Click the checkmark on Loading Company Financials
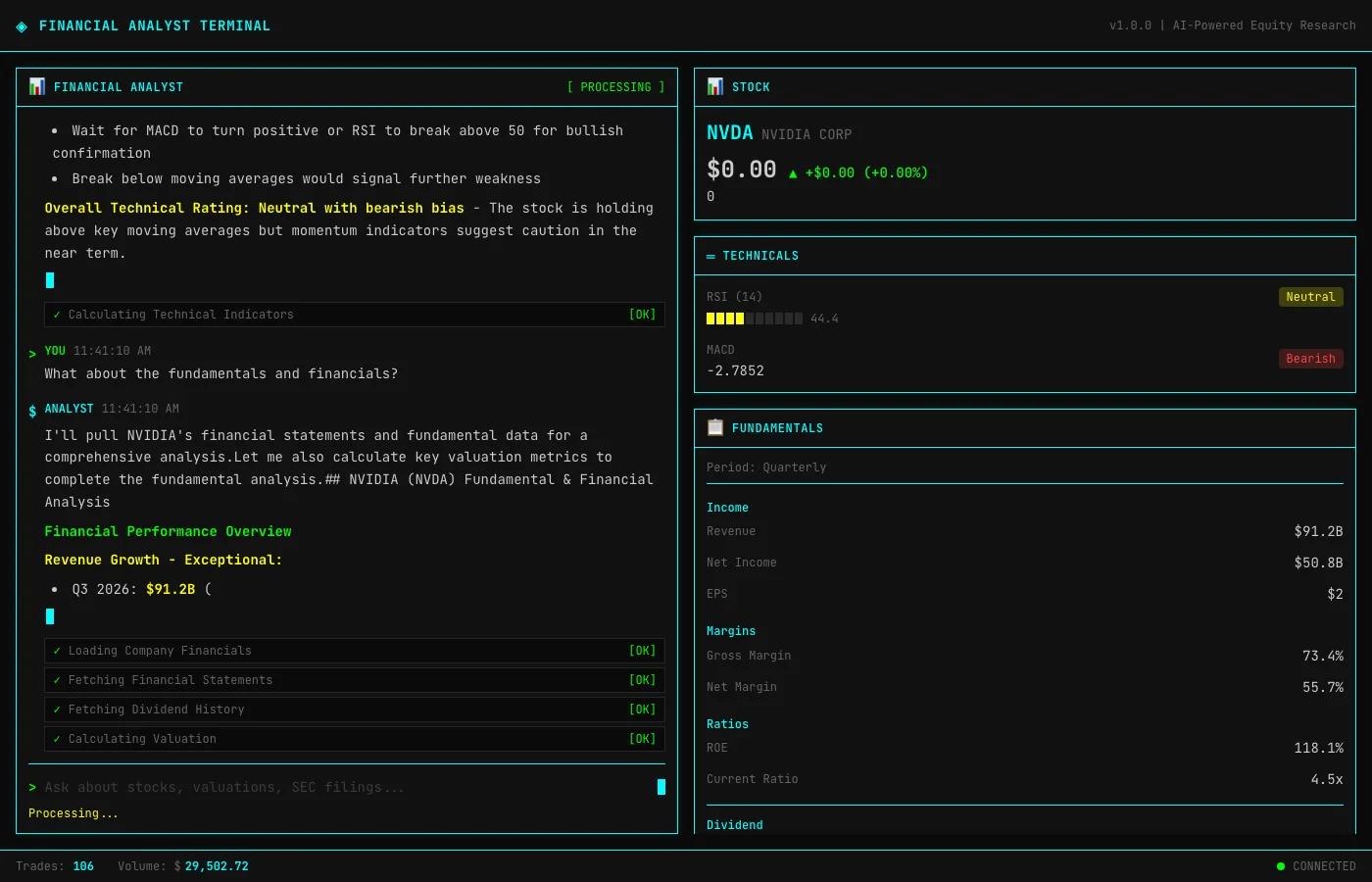Screen dimensions: 1372x882 (57, 651)
